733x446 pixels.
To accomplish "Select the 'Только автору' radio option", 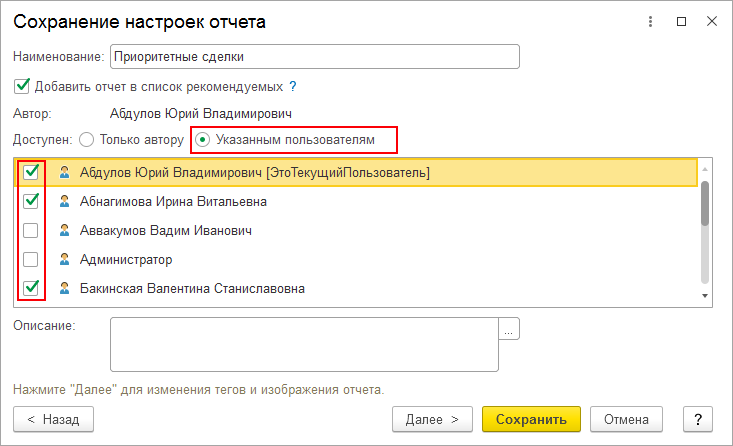I will click(86, 140).
